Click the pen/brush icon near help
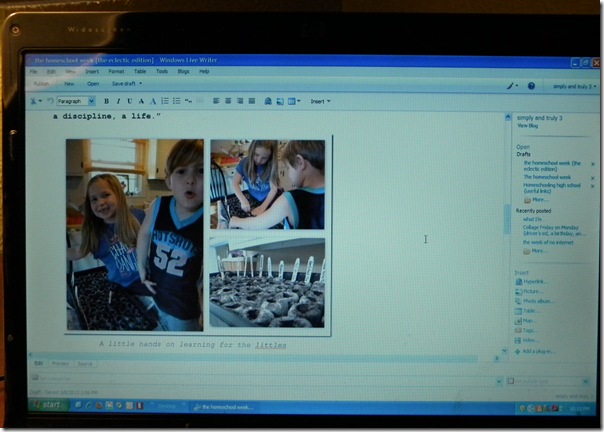604x432 pixels. click(510, 86)
